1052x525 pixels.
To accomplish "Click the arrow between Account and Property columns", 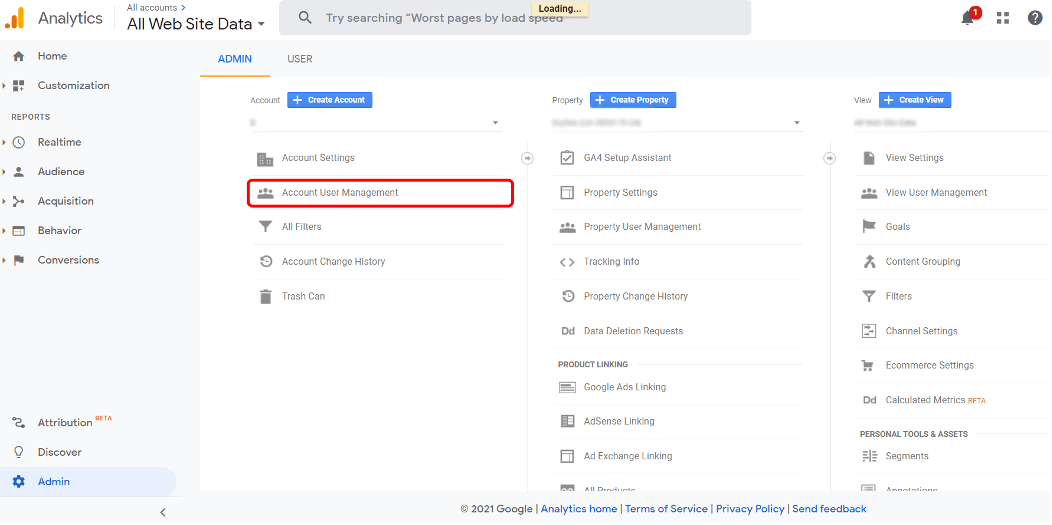I will (x=527, y=158).
